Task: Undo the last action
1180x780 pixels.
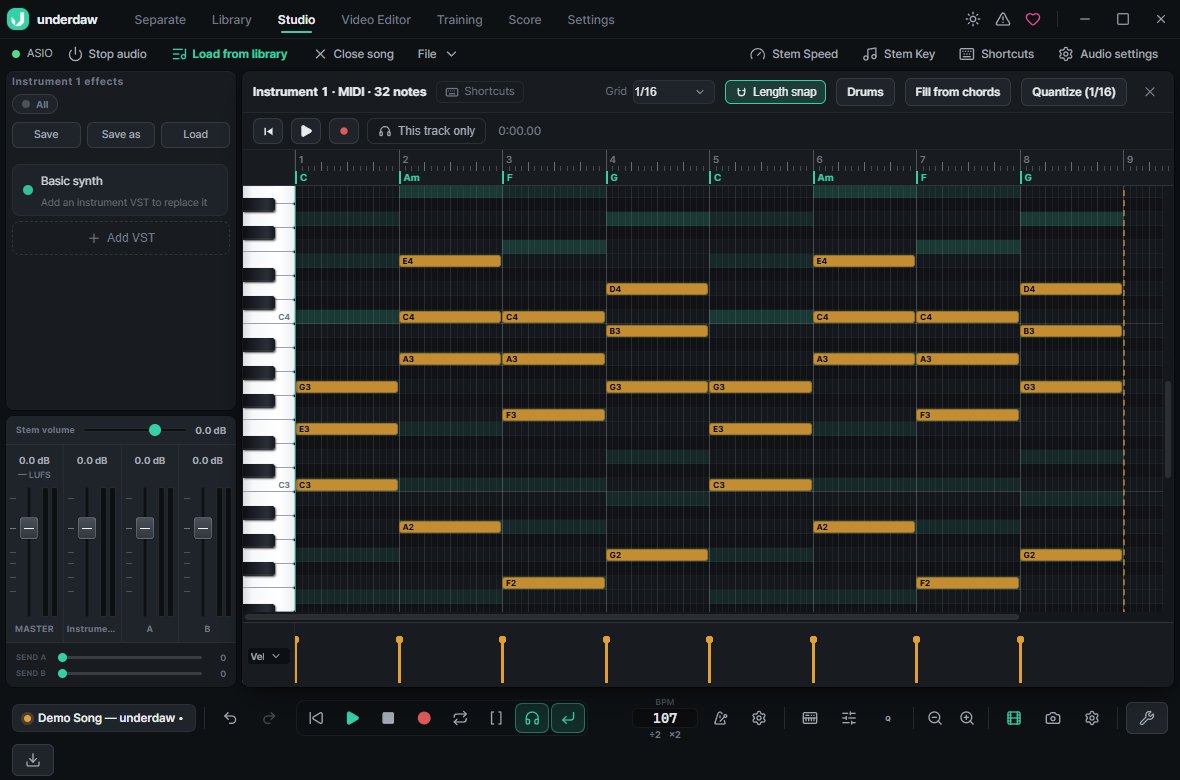Action: click(230, 718)
